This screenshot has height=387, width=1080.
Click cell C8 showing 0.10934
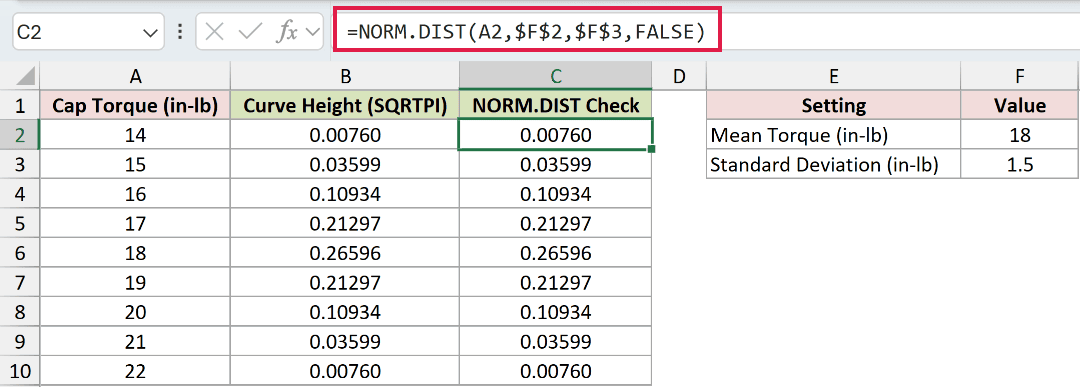coord(556,312)
